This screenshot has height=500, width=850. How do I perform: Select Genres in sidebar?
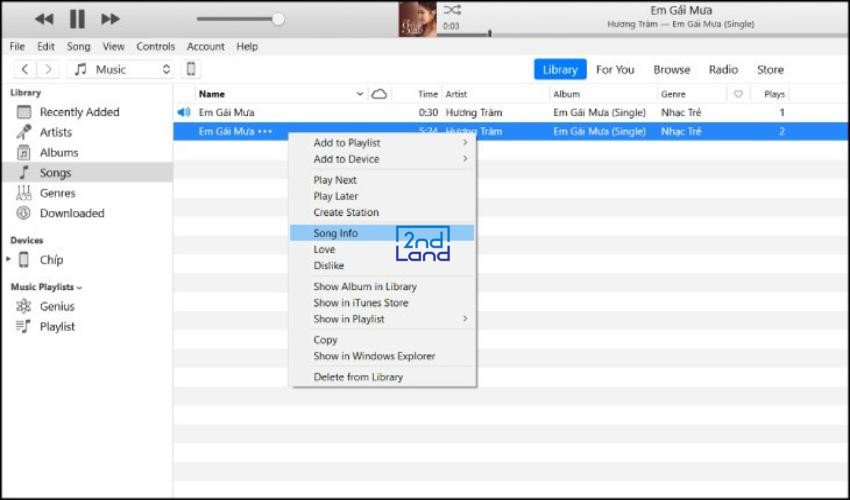click(x=87, y=193)
